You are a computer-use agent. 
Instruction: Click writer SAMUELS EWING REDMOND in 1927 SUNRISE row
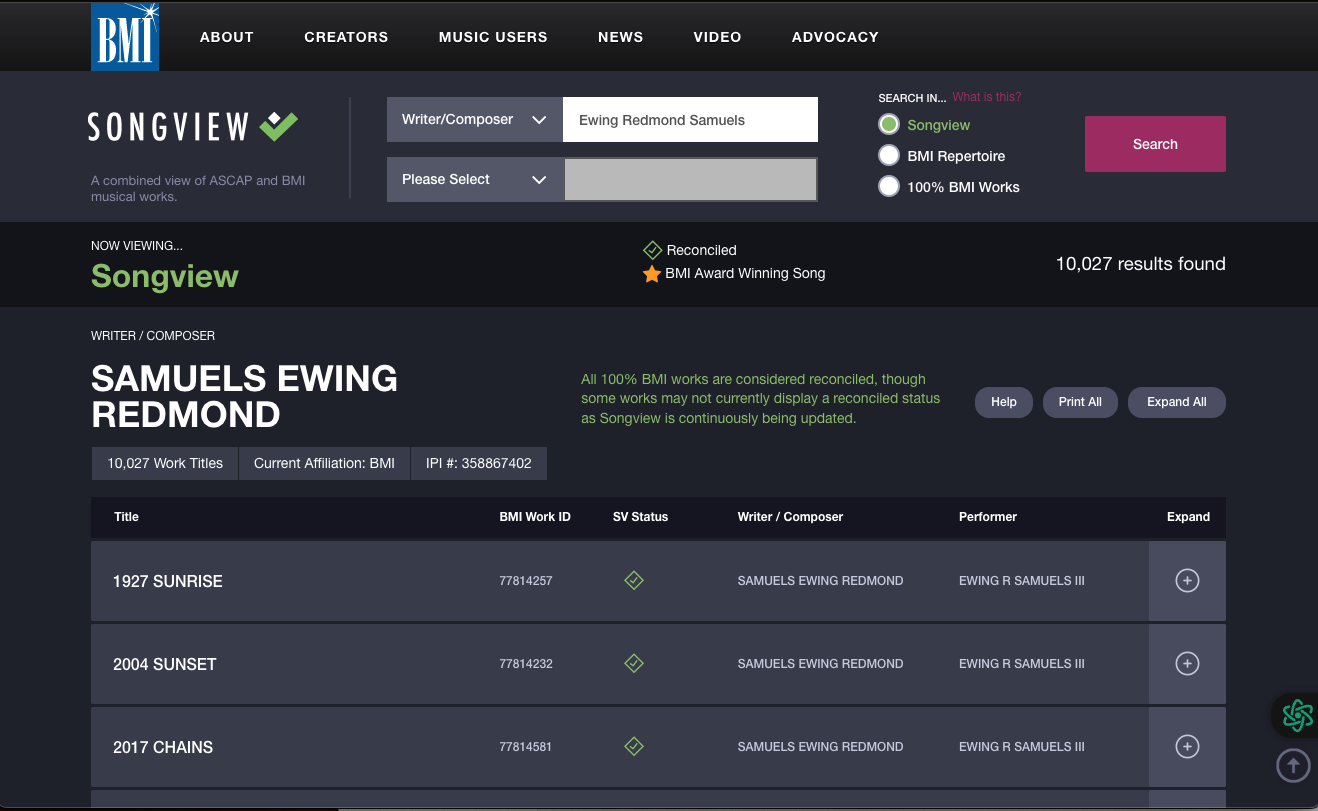point(820,581)
